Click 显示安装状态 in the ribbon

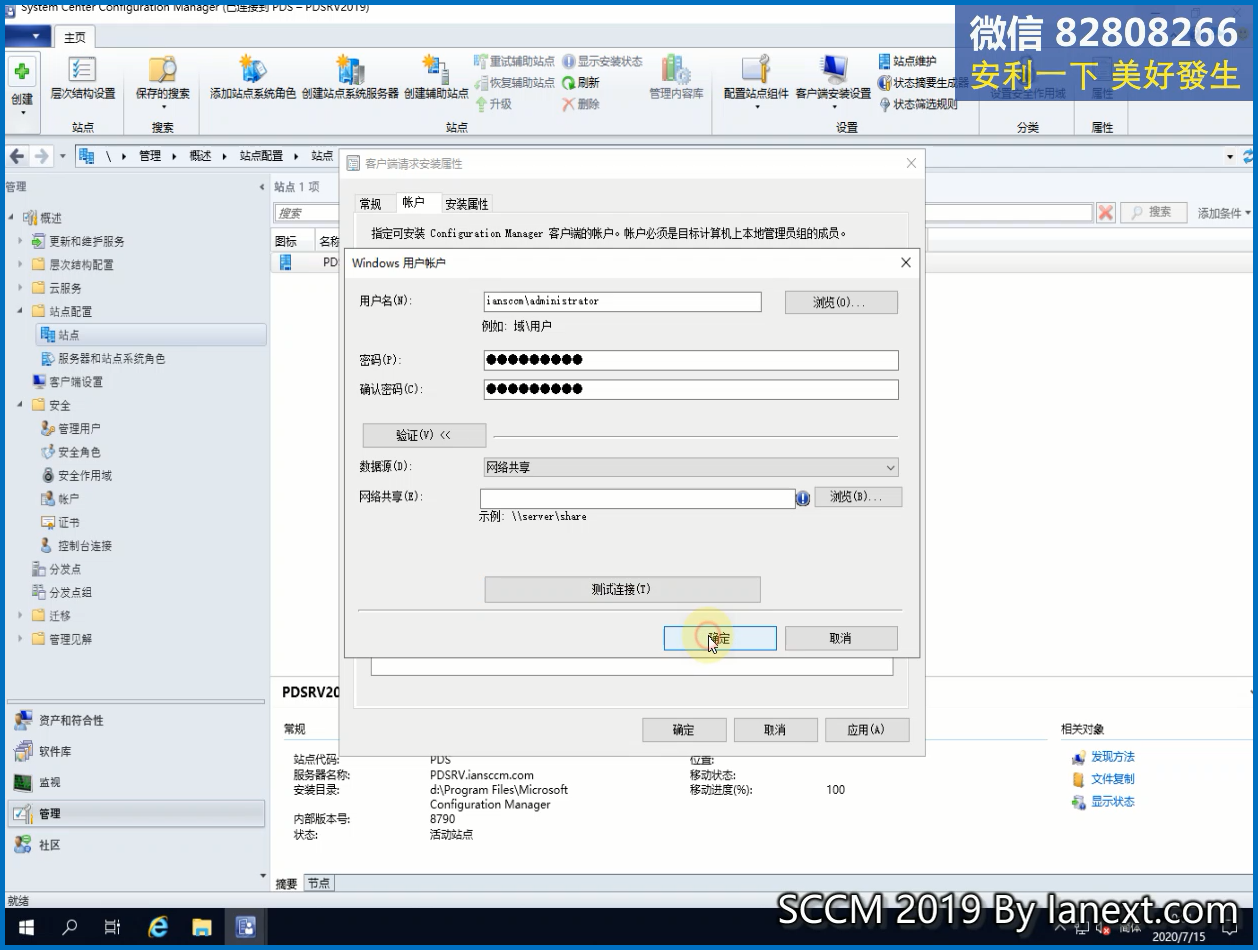click(602, 61)
